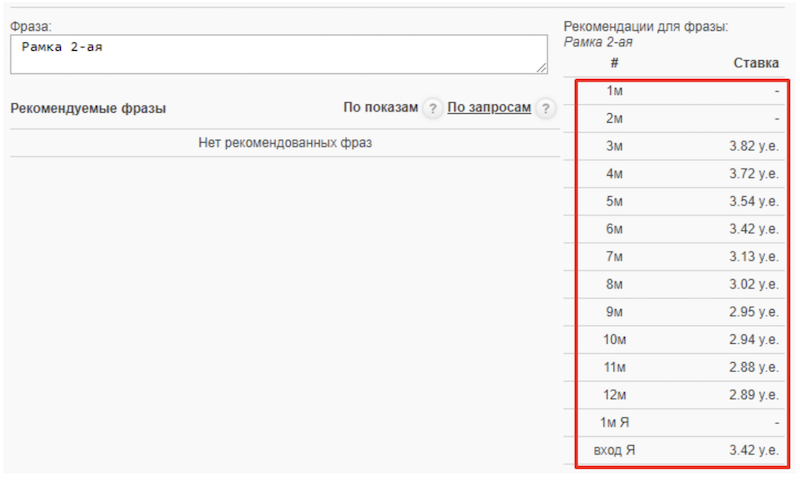Sort recommended phrases via По запросам link
The height and width of the screenshot is (480, 800).
click(x=488, y=108)
